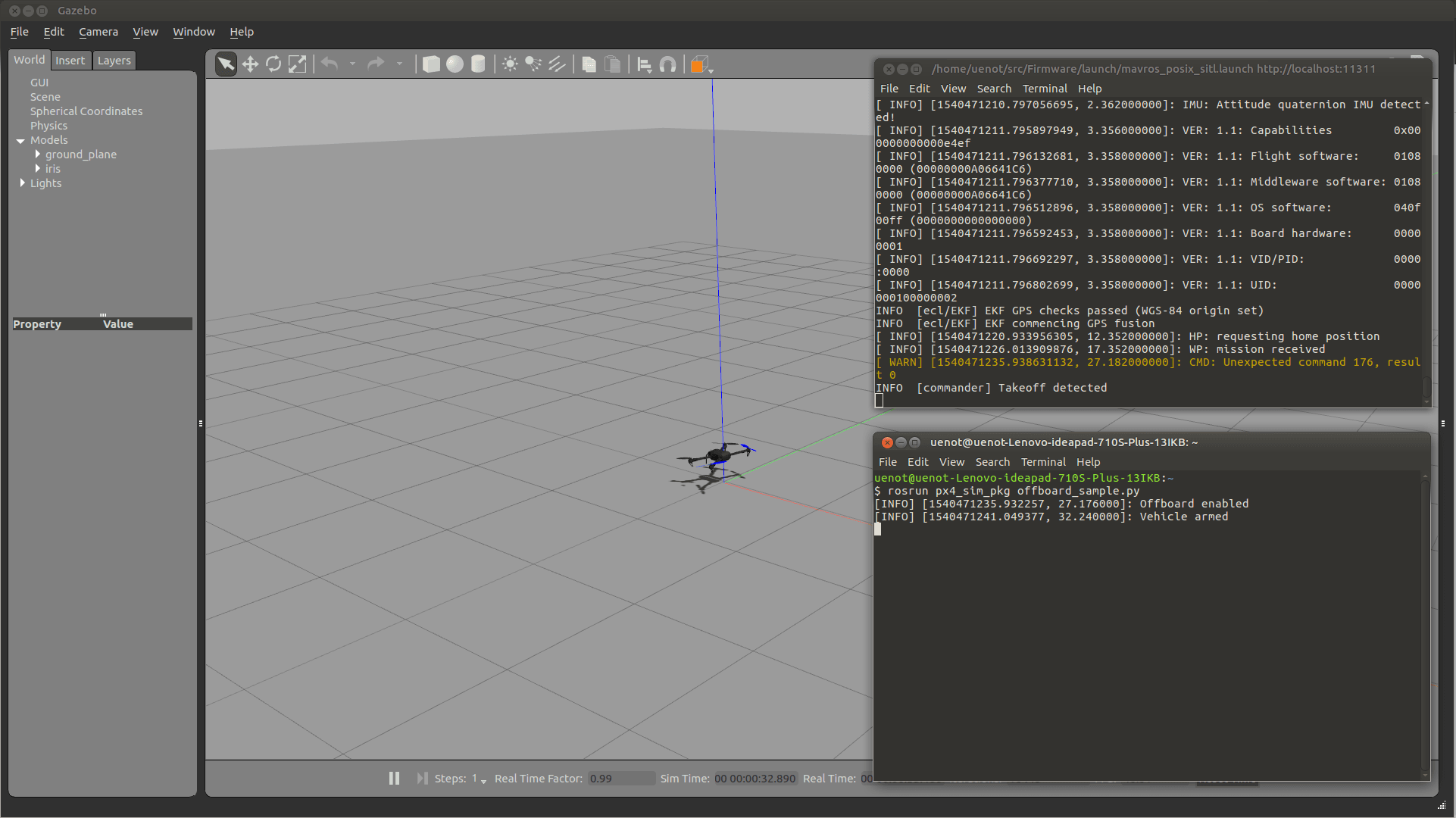The width and height of the screenshot is (1456, 818).
Task: Click the copy icon in toolbar
Action: pyautogui.click(x=589, y=64)
